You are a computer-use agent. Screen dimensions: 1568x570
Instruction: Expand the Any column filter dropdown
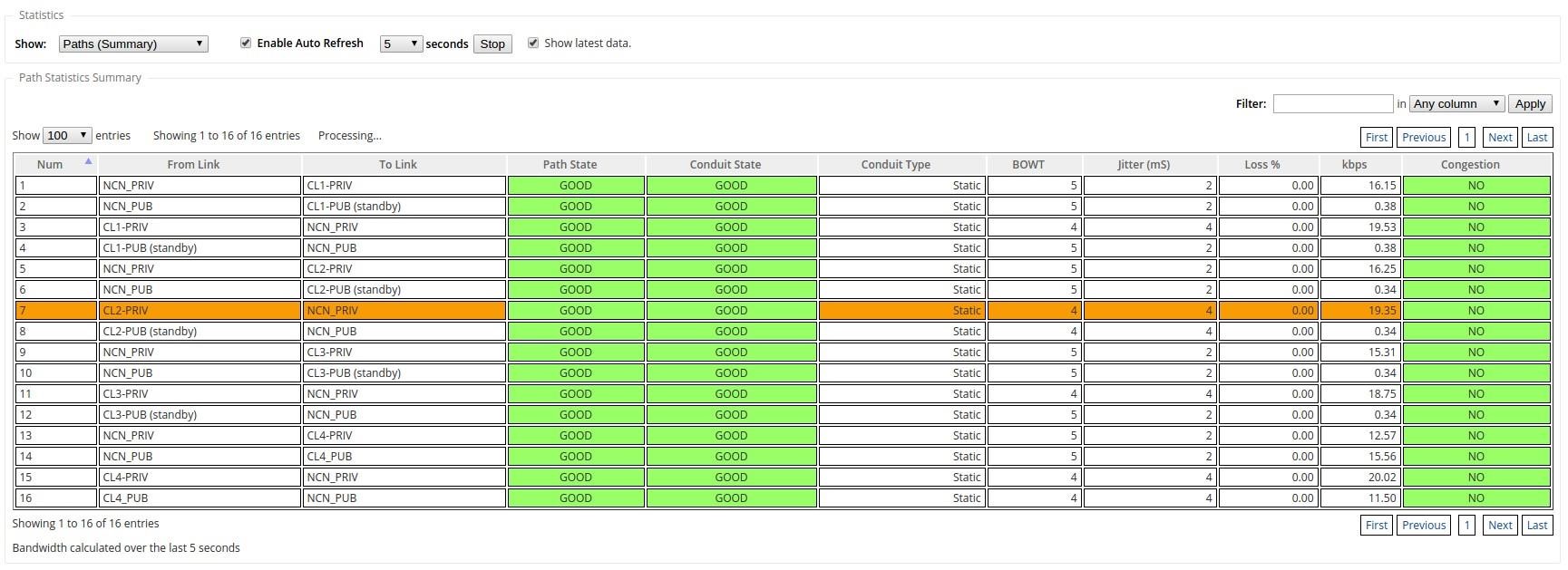coord(1456,104)
